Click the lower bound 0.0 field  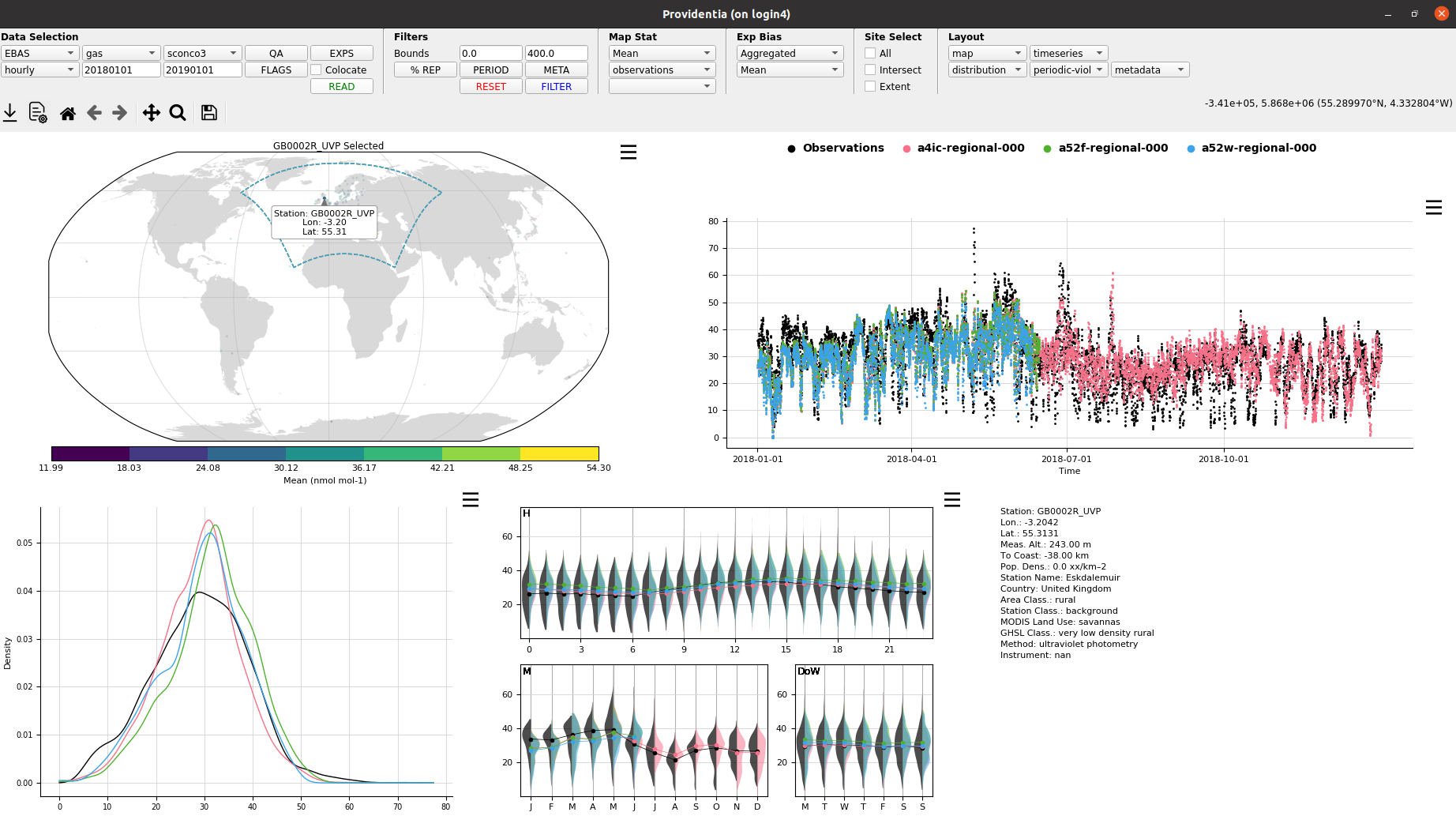coord(491,53)
